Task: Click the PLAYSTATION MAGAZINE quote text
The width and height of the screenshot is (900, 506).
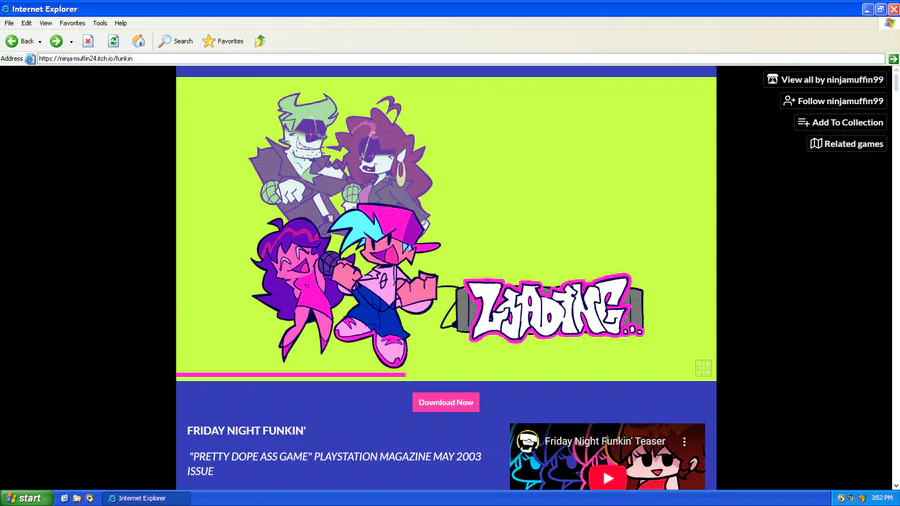Action: coord(334,464)
